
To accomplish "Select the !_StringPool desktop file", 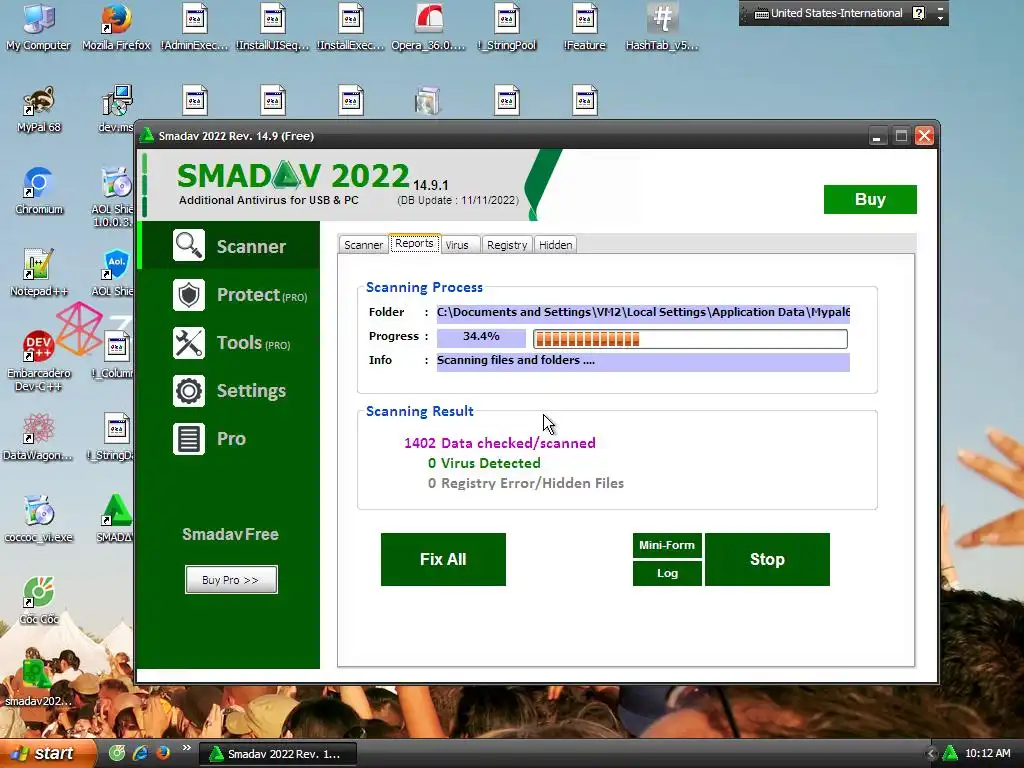I will point(507,27).
